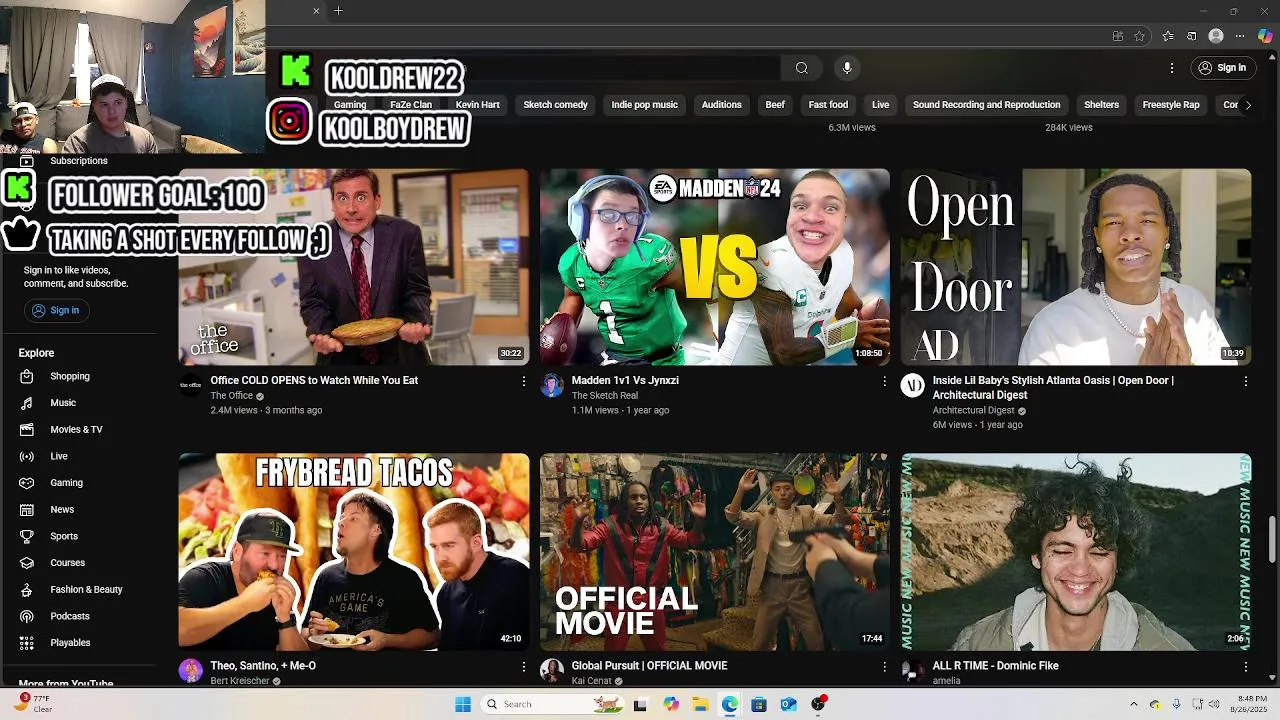Open a new browser tab

click(338, 11)
